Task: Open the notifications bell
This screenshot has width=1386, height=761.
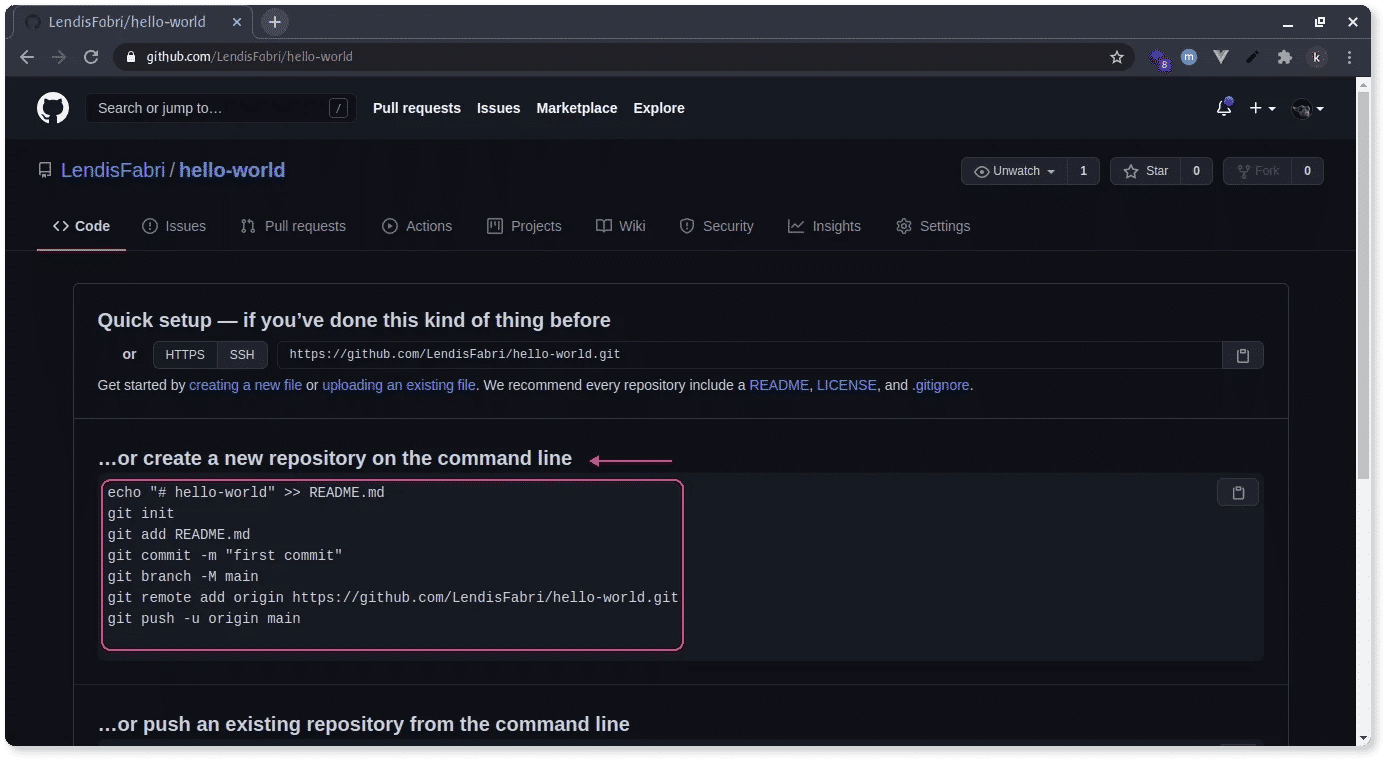Action: (1224, 108)
